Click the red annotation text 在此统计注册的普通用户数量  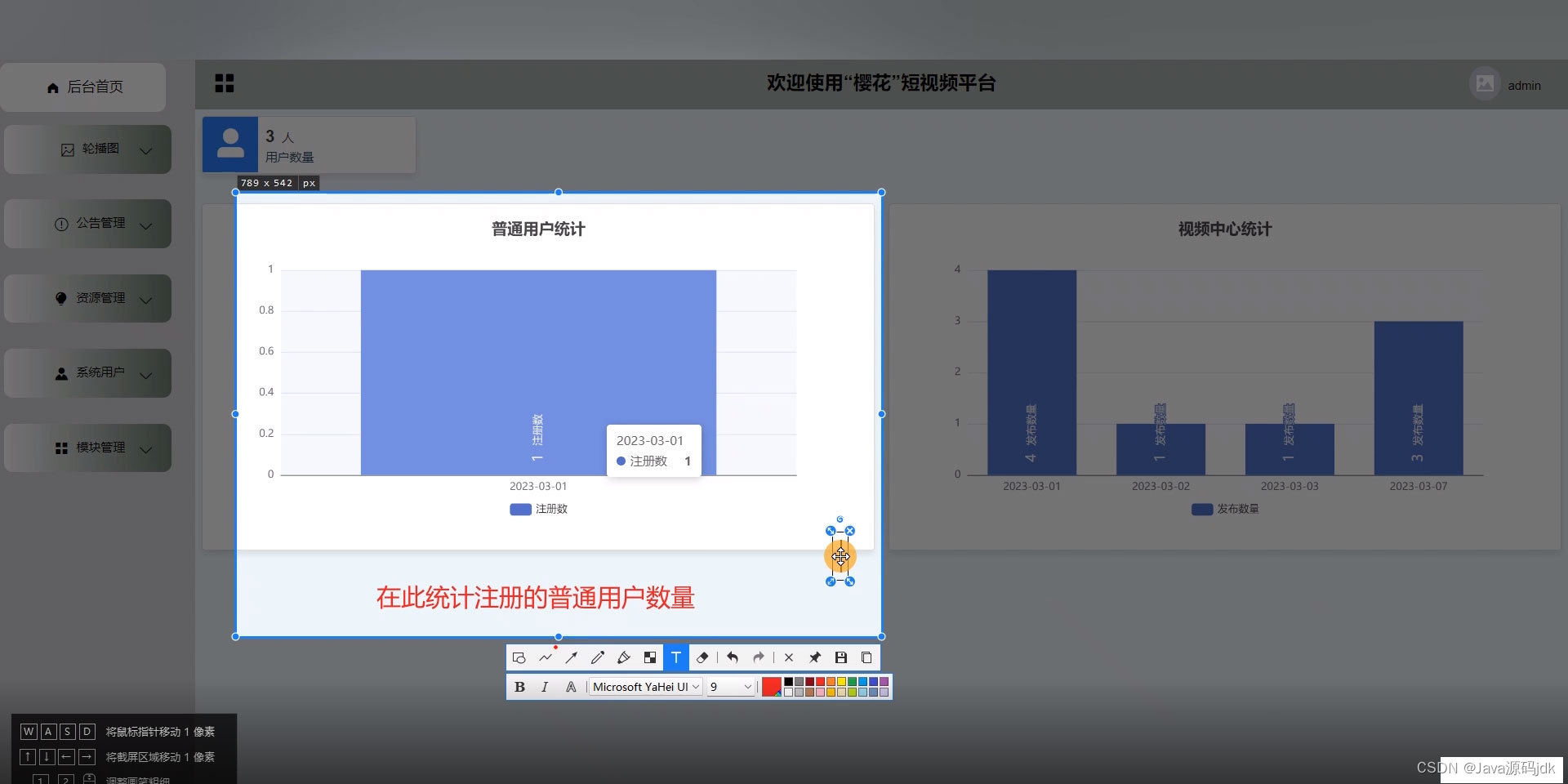tap(535, 598)
